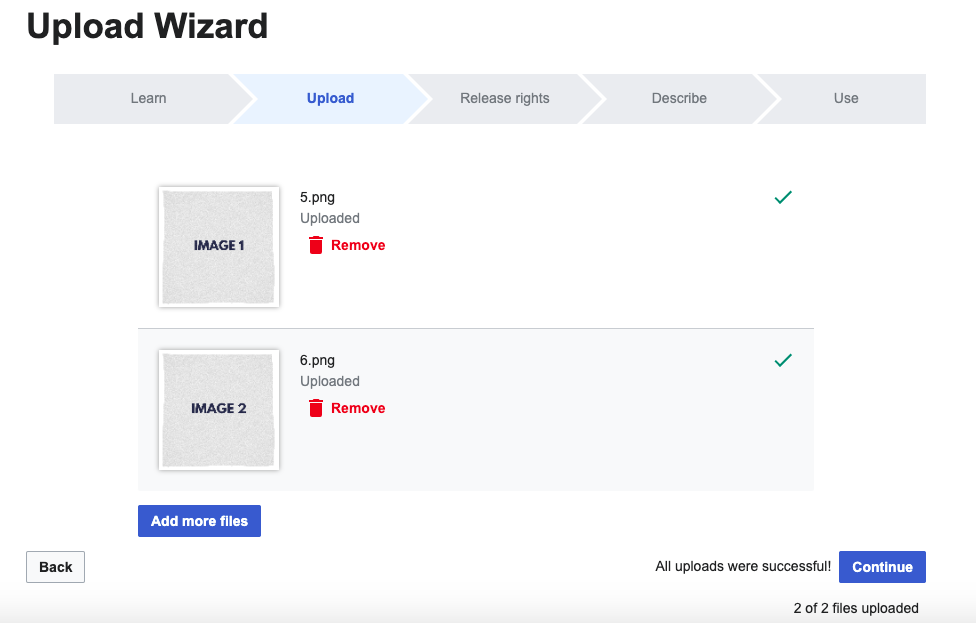This screenshot has width=976, height=623.
Task: Click the Back button
Action: click(x=56, y=567)
